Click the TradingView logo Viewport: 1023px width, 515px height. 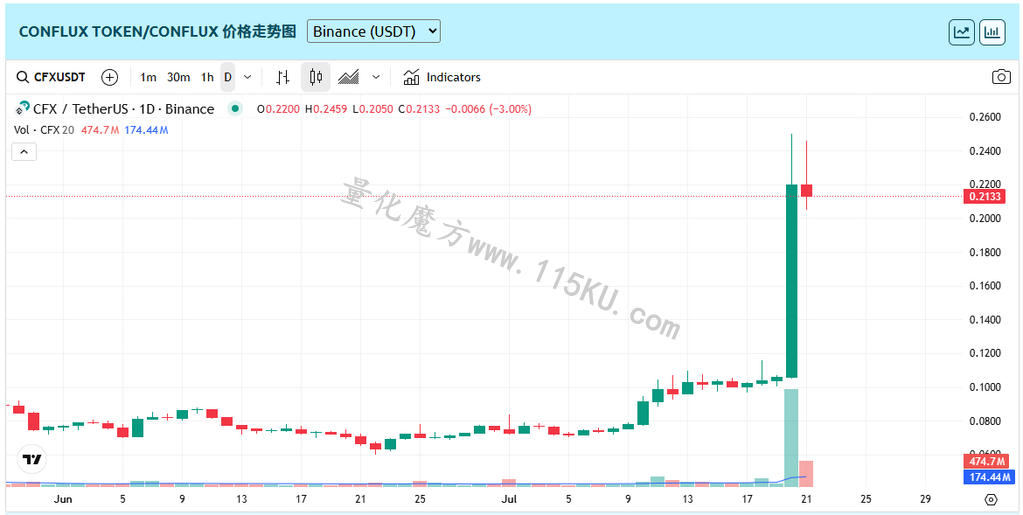[x=31, y=459]
